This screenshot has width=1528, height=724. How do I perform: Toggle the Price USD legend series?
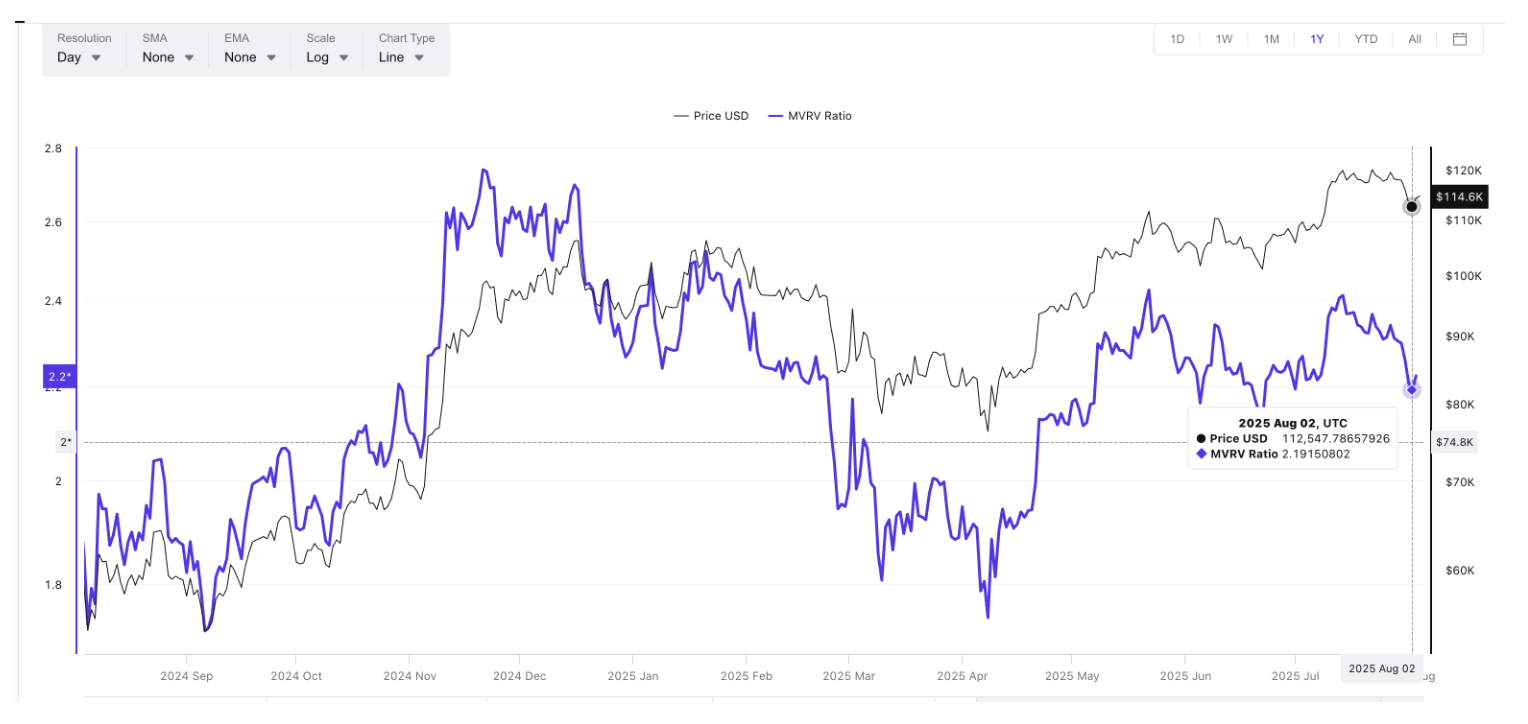point(711,116)
